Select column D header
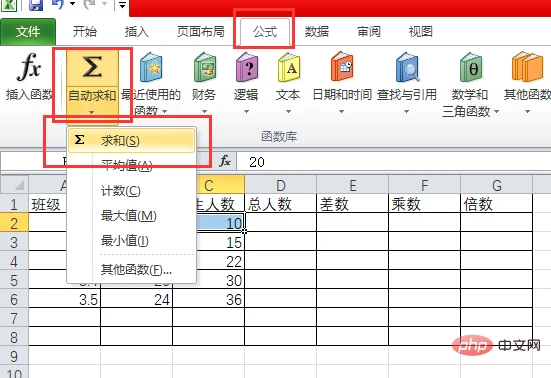The image size is (551, 378). (x=280, y=185)
